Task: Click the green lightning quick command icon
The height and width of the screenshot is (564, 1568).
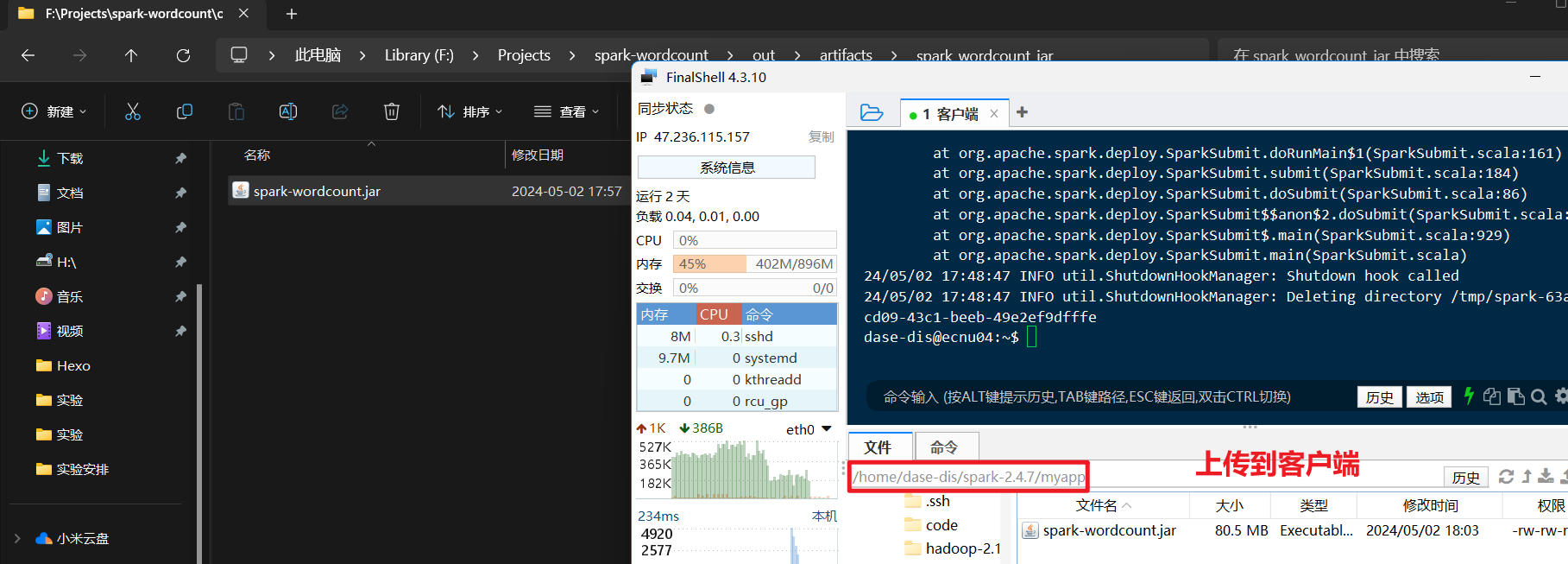Action: point(1469,396)
